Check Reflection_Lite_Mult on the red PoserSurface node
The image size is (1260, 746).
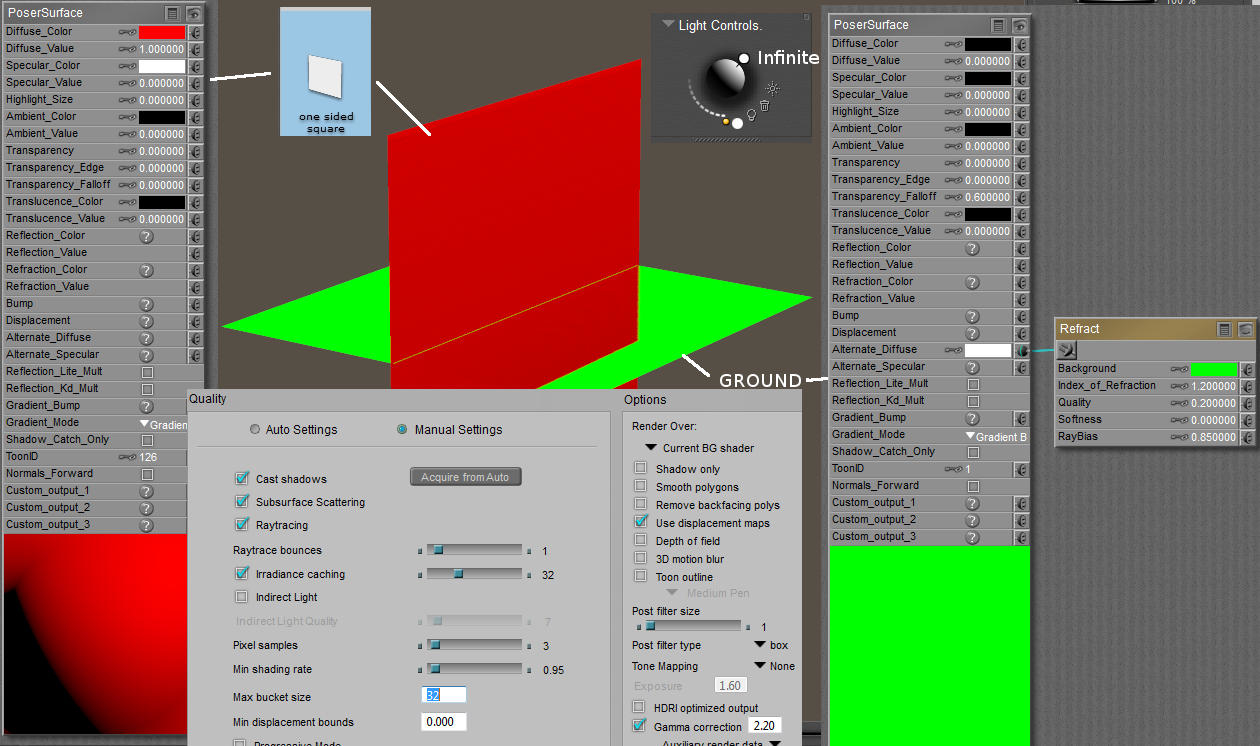click(x=147, y=372)
